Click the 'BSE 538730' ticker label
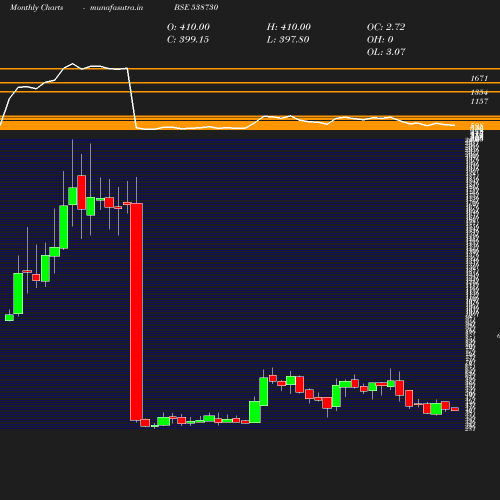The image size is (500, 500). pos(196,7)
